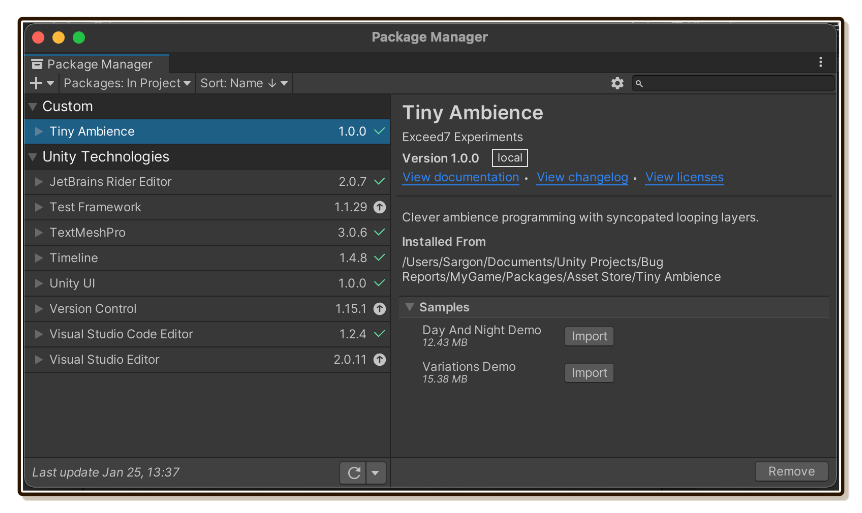Collapse the Custom group
This screenshot has width=862, height=513.
point(33,106)
